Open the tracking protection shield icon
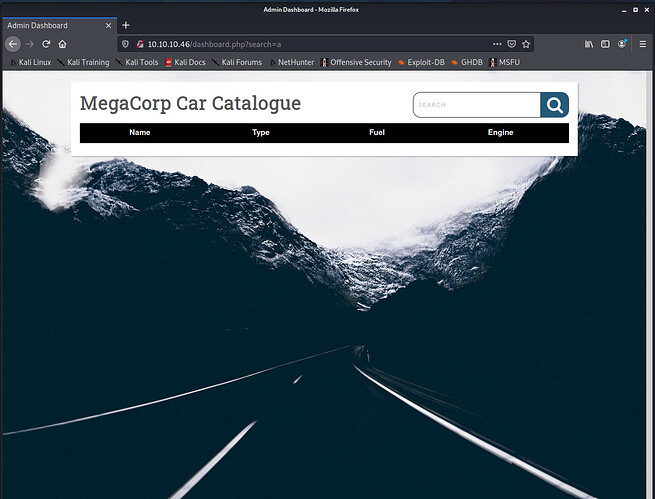 [125, 44]
